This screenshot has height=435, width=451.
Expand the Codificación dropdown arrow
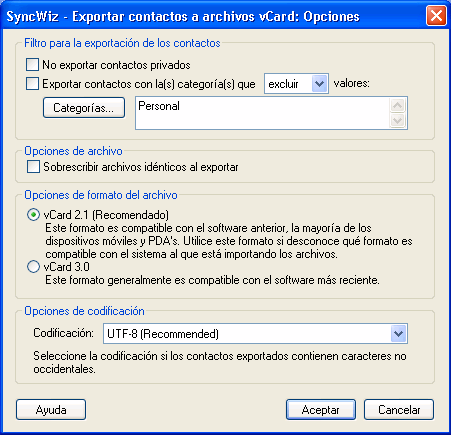(398, 334)
